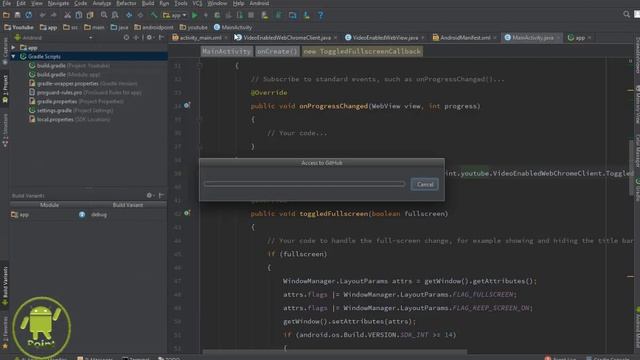Select build.gradle (Project: Youtube) file

tap(69, 65)
